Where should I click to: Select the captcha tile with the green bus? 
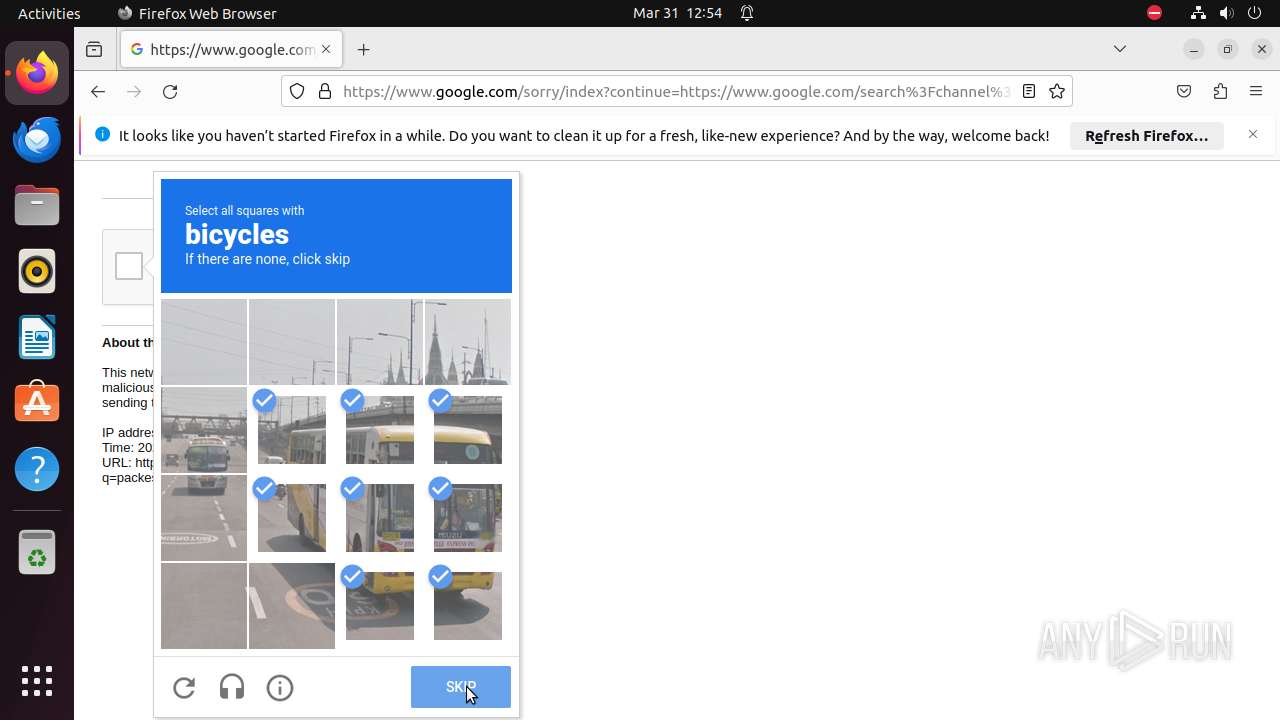point(204,430)
